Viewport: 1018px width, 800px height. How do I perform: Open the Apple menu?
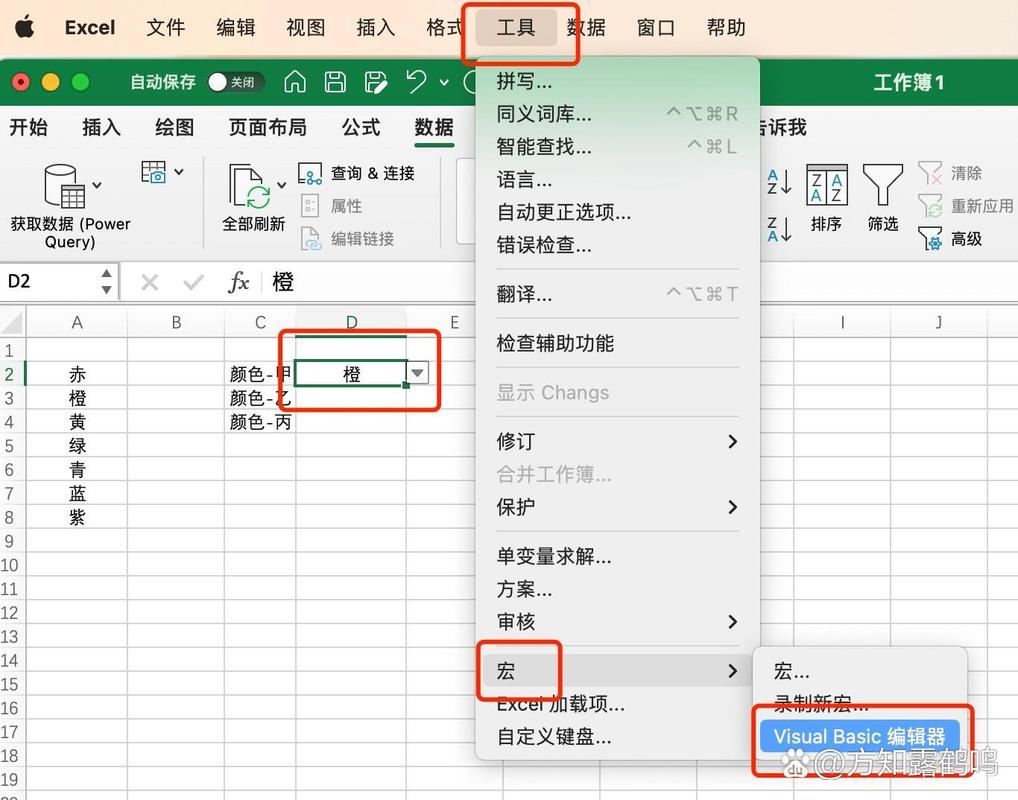click(24, 27)
